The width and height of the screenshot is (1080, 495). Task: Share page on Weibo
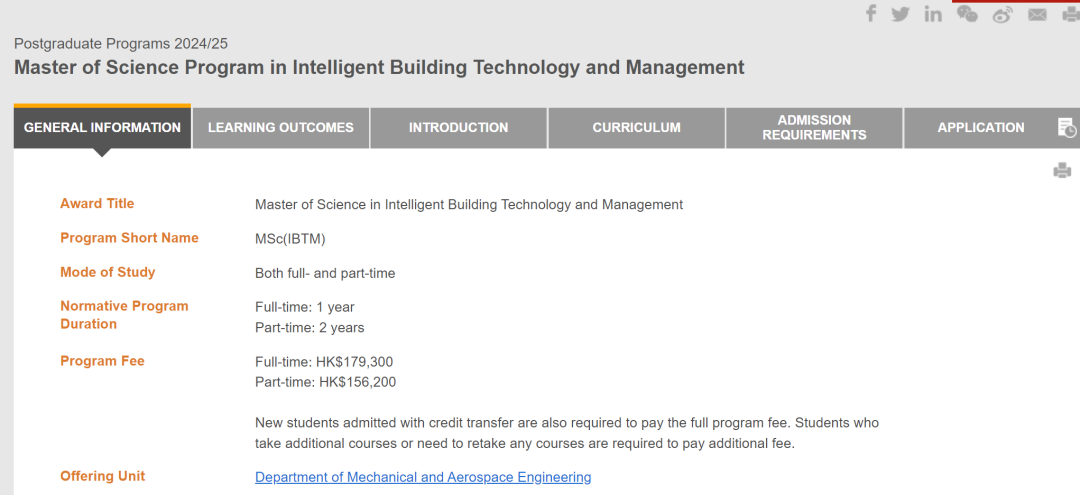pos(1002,14)
